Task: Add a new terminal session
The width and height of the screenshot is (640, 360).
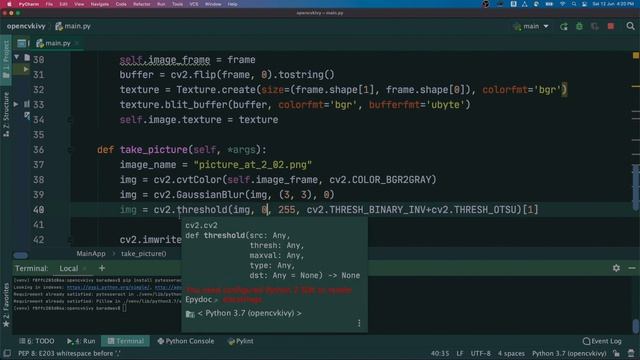Action: pyautogui.click(x=102, y=268)
